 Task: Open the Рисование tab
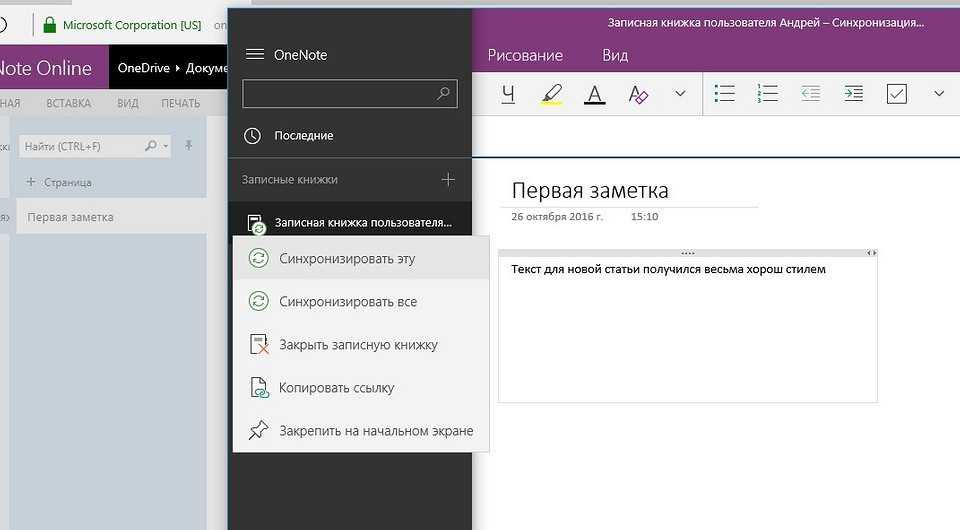[525, 55]
